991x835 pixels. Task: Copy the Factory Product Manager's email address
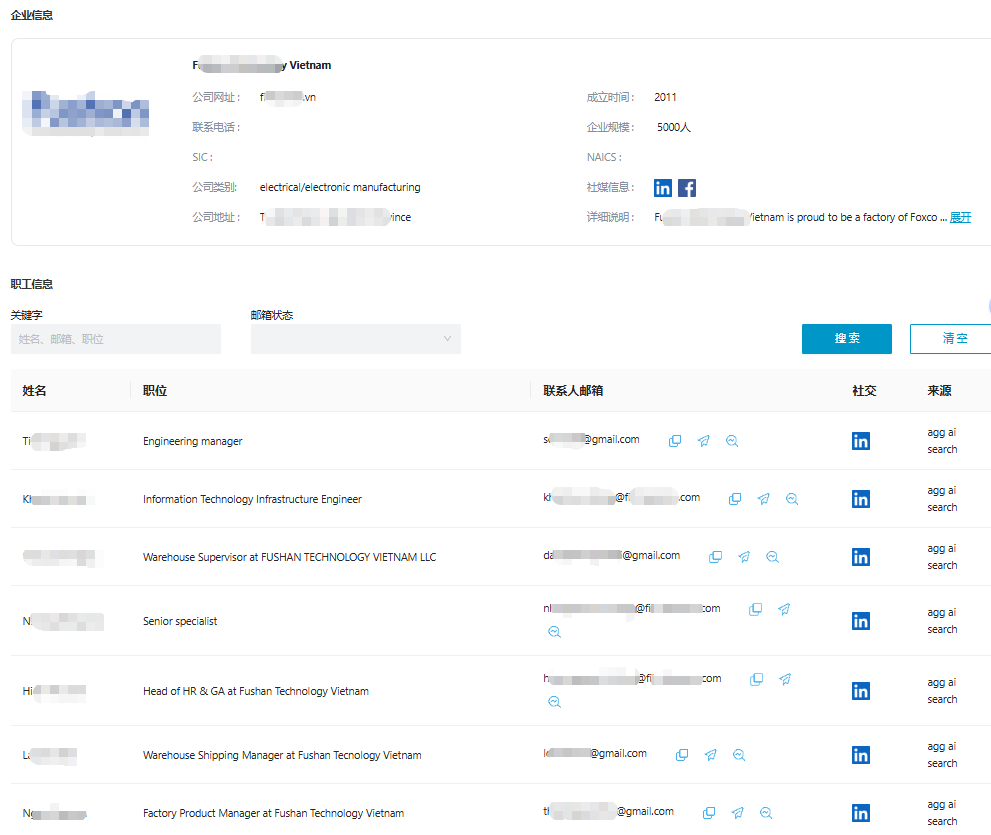tap(709, 813)
